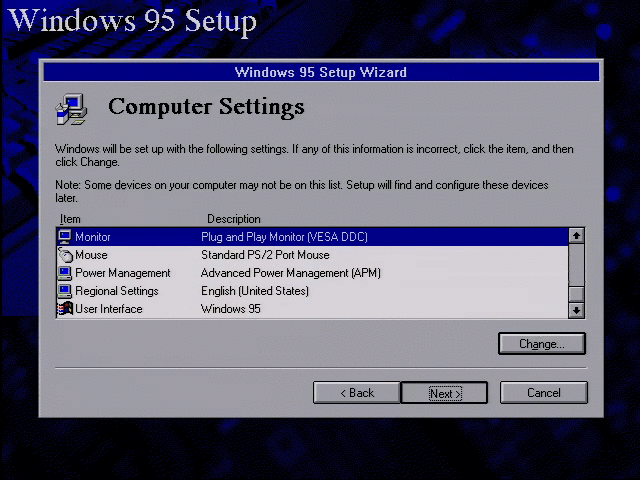Click the Computer Settings setup icon
This screenshot has height=480, width=640.
click(x=71, y=109)
